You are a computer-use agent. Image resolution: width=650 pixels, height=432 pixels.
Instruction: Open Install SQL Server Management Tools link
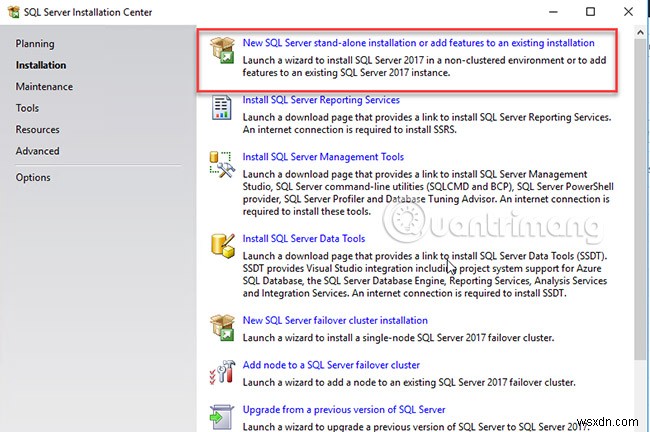pyautogui.click(x=323, y=157)
